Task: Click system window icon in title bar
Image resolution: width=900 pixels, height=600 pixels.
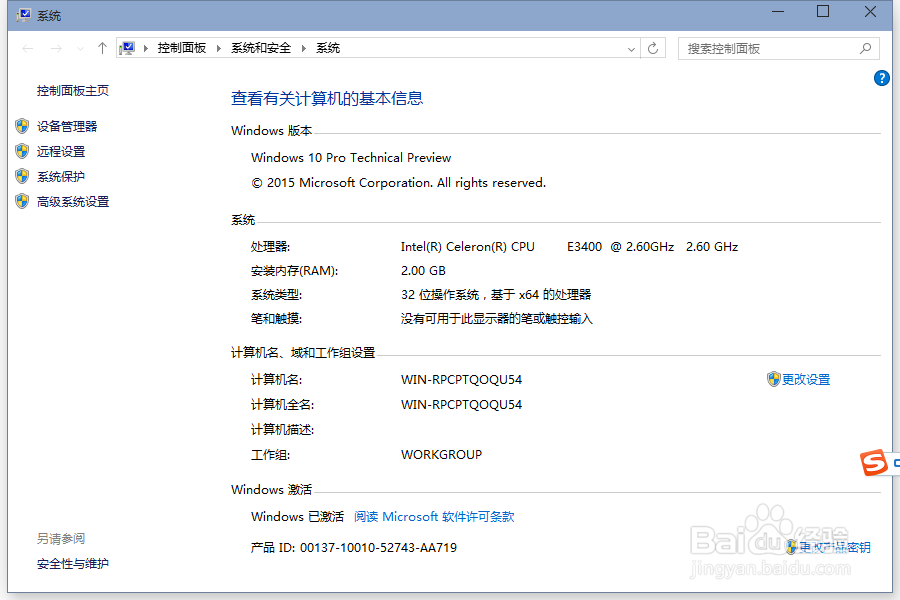Action: tap(24, 15)
